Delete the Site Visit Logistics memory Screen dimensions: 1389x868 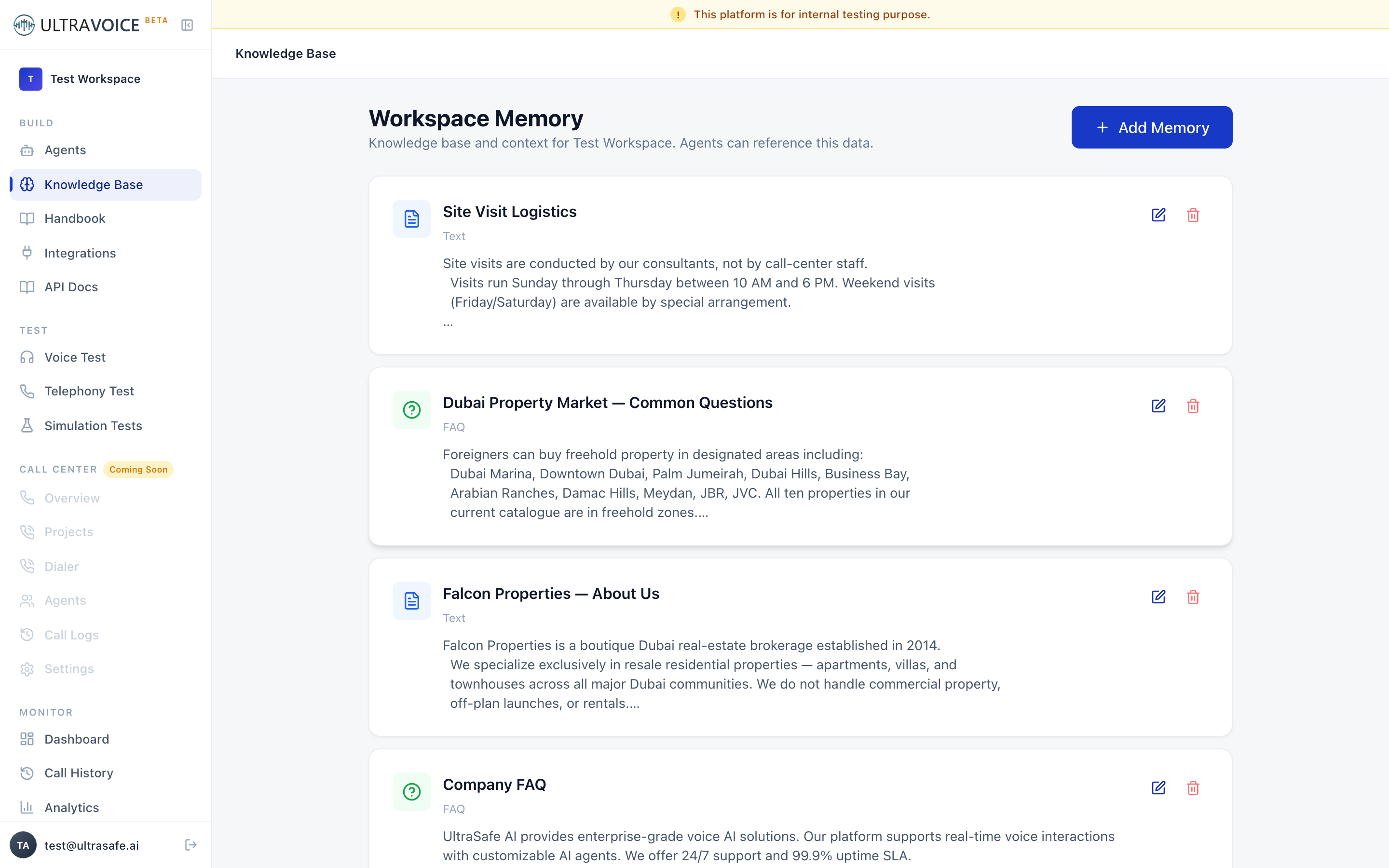pos(1193,215)
